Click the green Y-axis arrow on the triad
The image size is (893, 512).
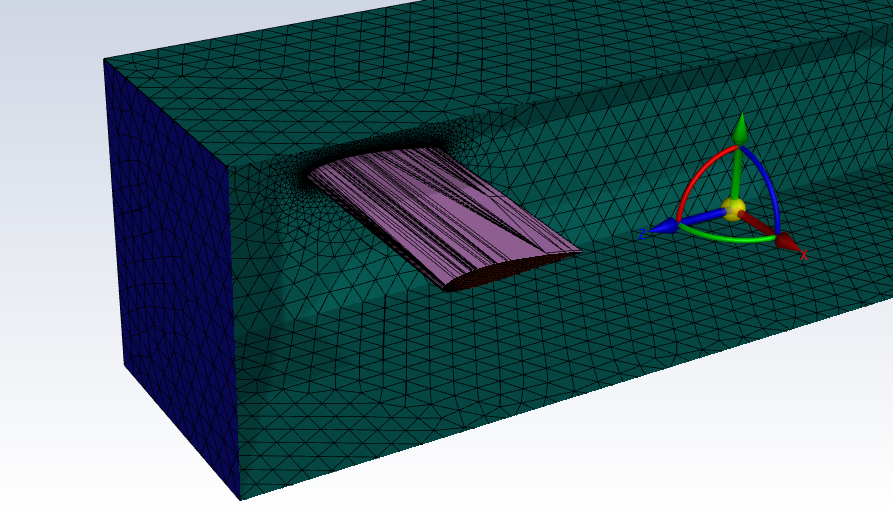tap(741, 130)
